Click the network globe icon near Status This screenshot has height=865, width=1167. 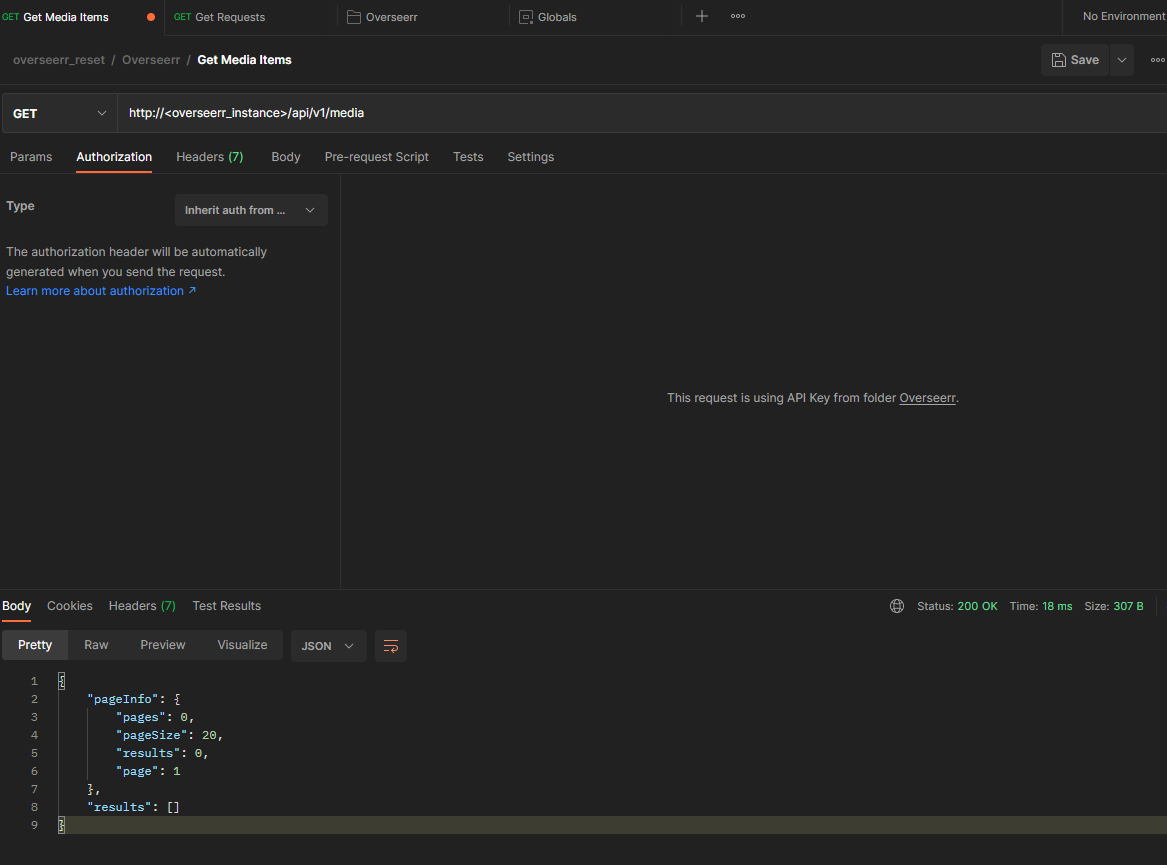coord(897,606)
